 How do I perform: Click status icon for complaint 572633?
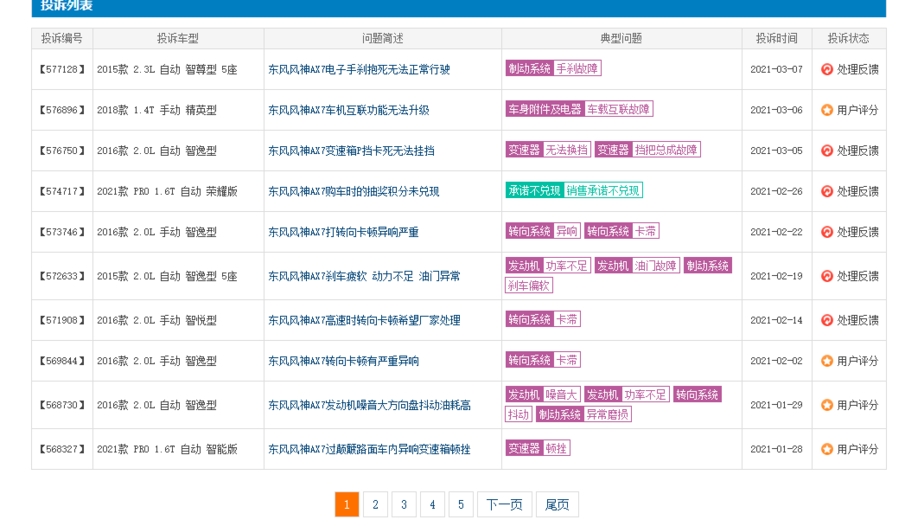(x=827, y=276)
